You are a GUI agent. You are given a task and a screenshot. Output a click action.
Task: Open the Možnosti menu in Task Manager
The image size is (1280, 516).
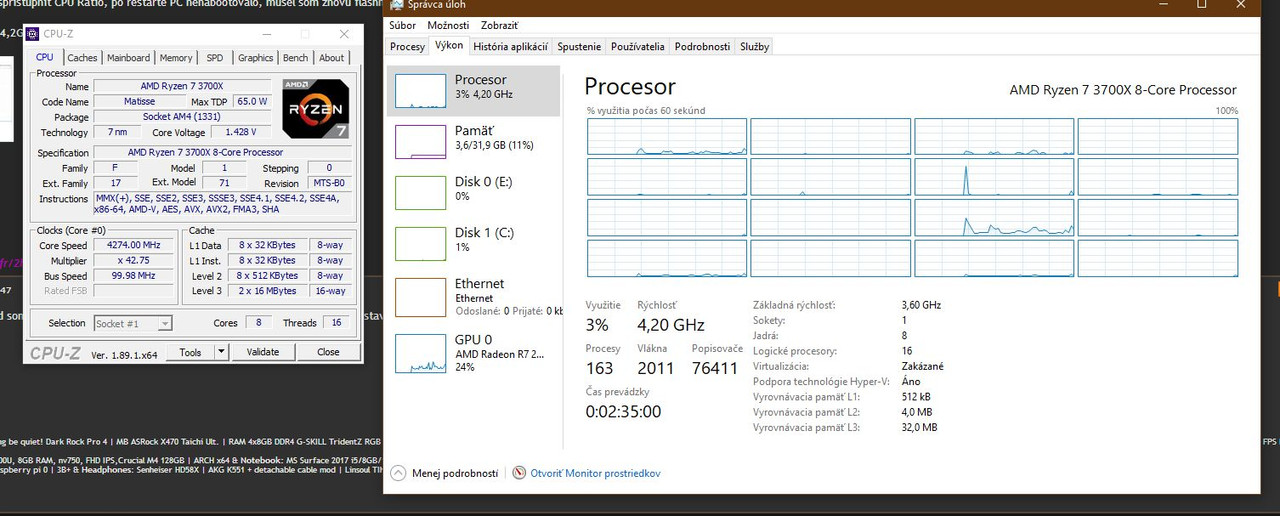tap(448, 25)
